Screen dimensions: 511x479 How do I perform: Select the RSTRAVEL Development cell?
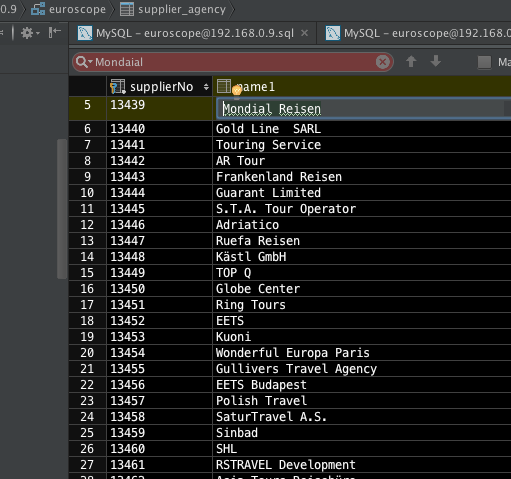(x=362, y=465)
